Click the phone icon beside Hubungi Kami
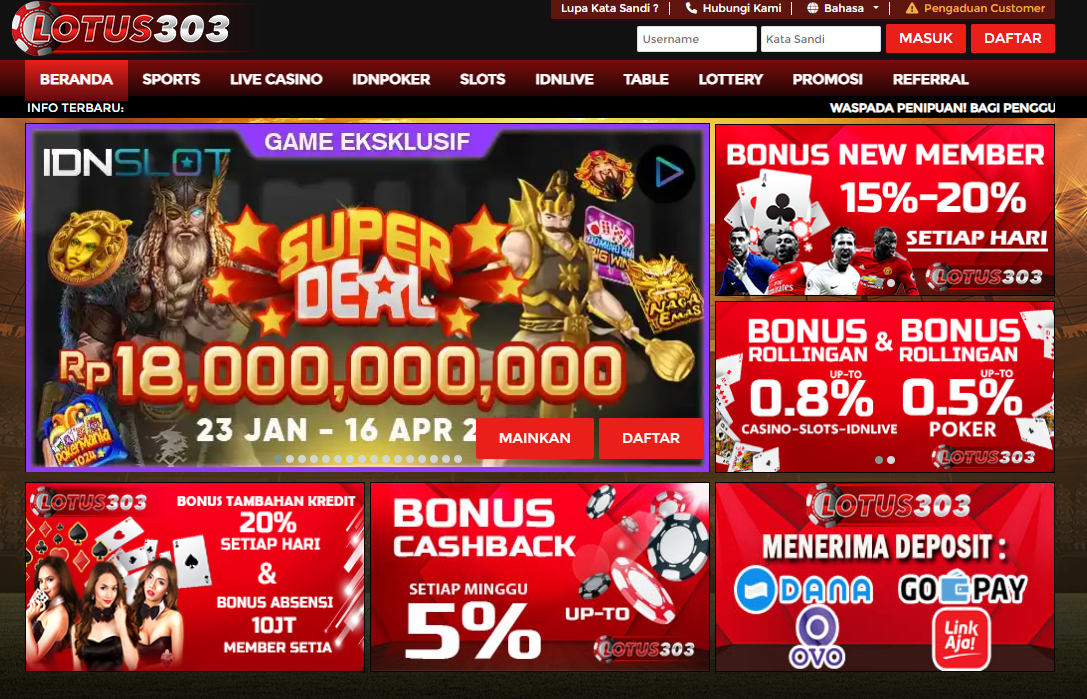This screenshot has width=1087, height=699. pyautogui.click(x=690, y=8)
